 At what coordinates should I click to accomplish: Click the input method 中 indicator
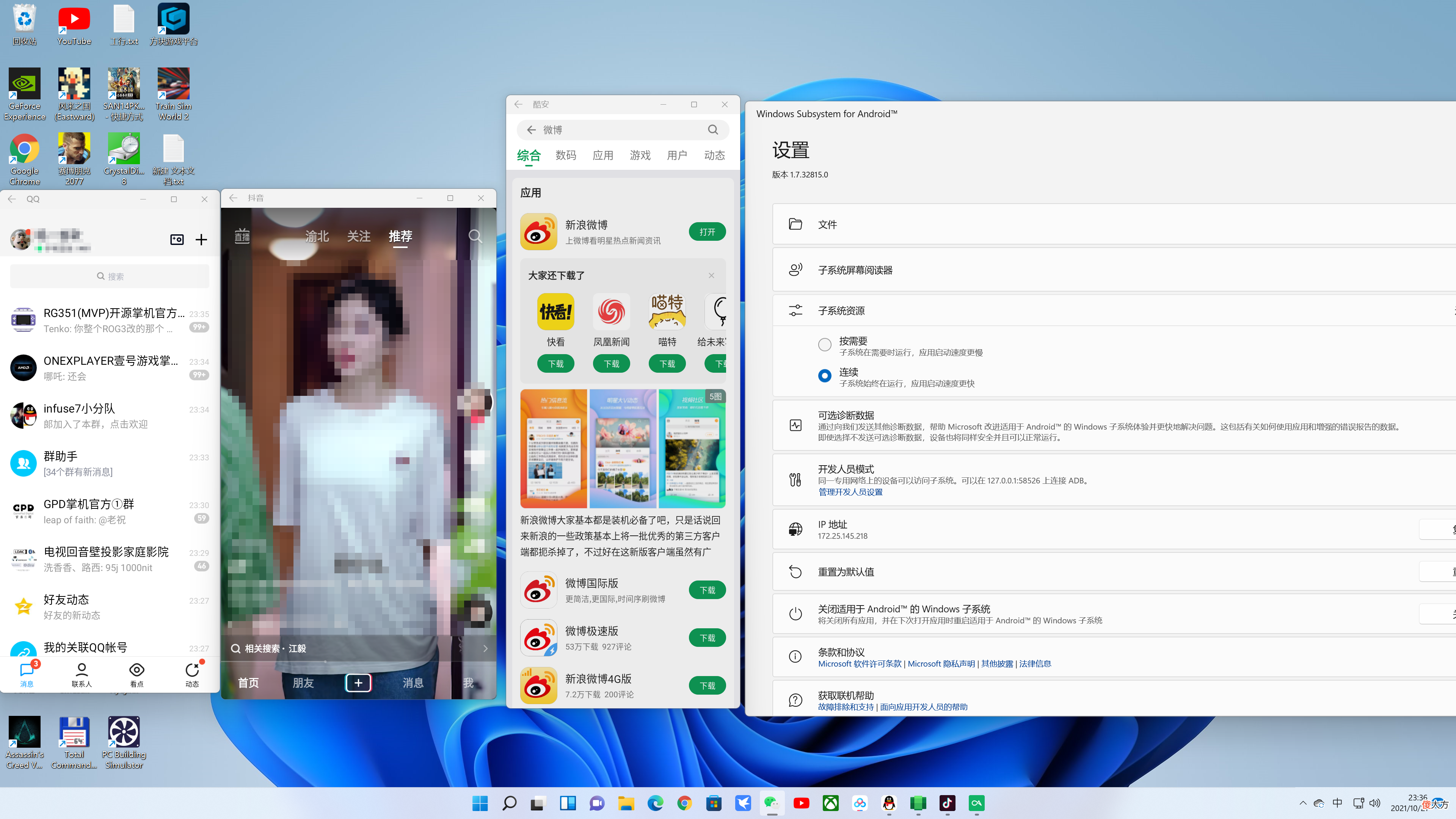(x=1337, y=803)
